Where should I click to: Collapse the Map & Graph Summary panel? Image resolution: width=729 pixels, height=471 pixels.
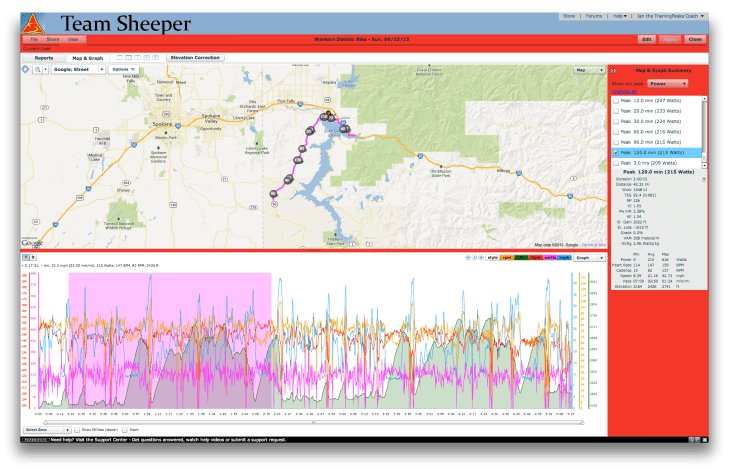[613, 70]
